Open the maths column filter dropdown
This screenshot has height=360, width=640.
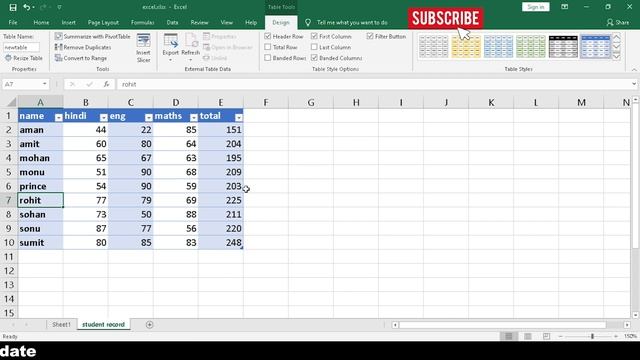193,118
